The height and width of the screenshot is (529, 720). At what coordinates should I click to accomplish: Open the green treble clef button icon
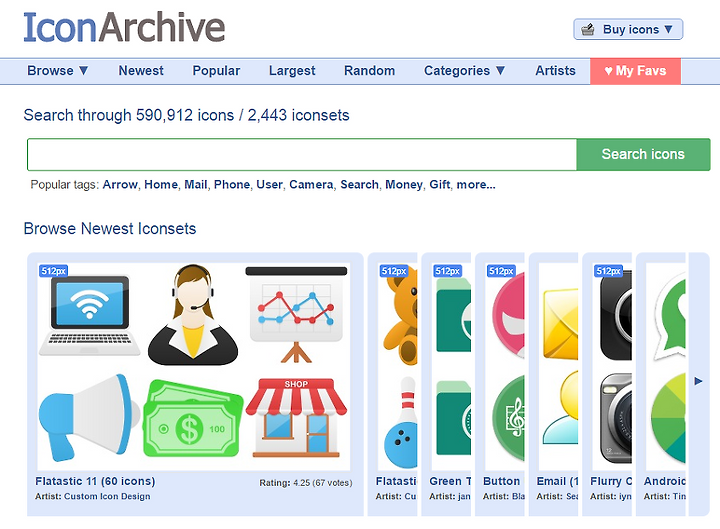(x=508, y=418)
